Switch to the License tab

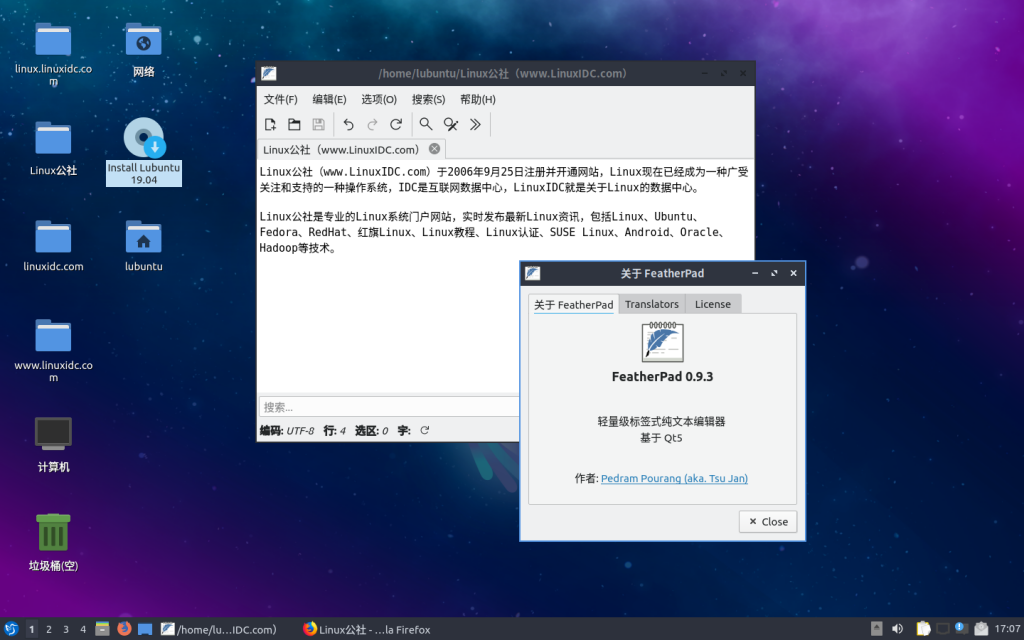tap(712, 304)
